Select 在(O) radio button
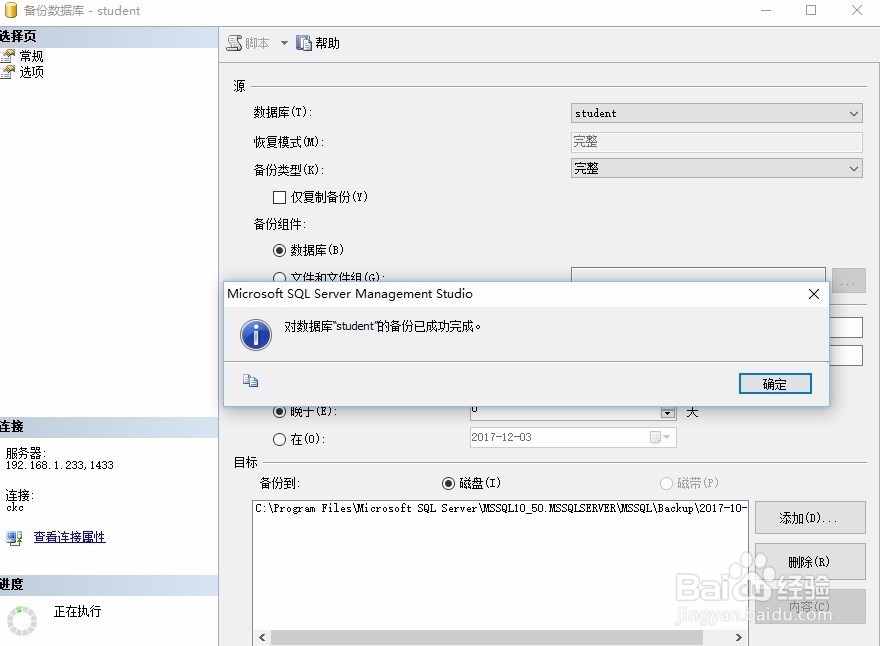 pos(279,439)
